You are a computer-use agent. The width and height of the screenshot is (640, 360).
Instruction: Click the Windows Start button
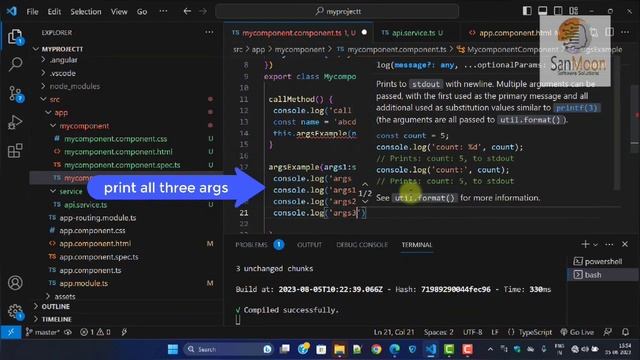coord(173,349)
